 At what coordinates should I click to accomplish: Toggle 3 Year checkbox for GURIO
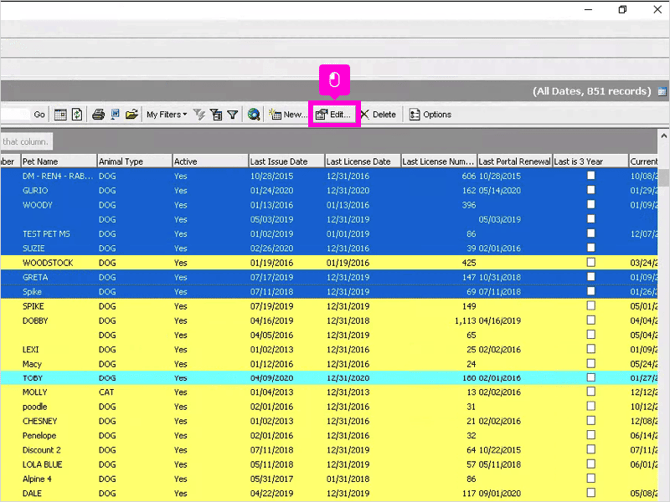[x=591, y=190]
